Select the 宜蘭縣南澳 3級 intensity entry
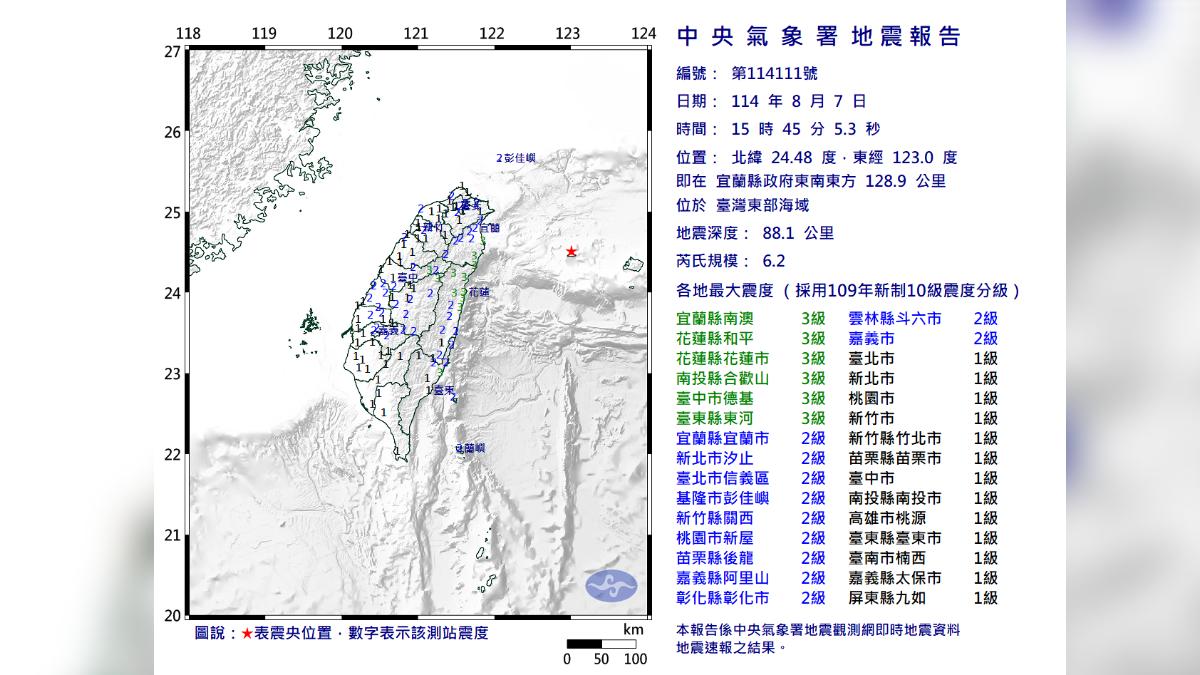The image size is (1200, 675). click(x=751, y=319)
